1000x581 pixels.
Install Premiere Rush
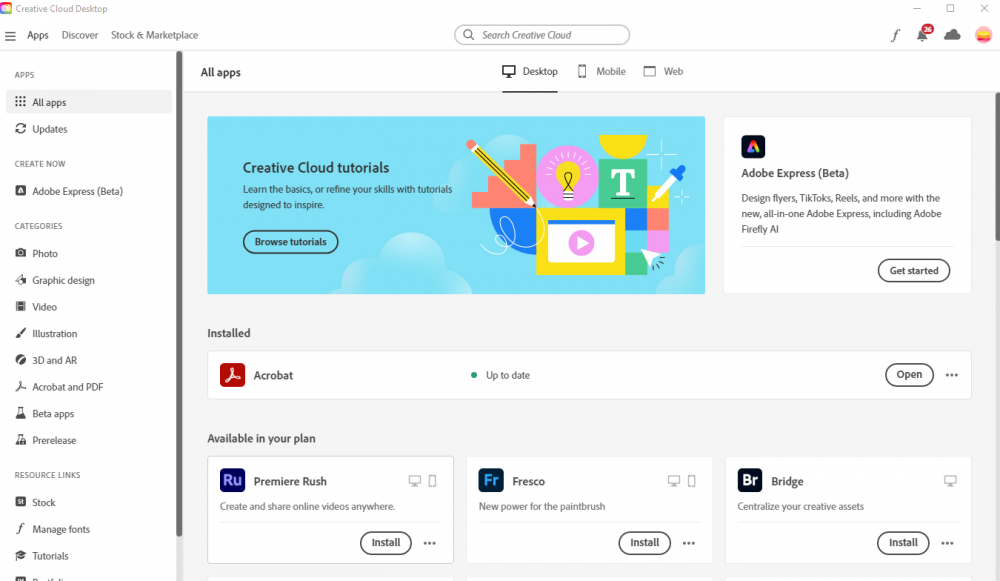pyautogui.click(x=386, y=543)
